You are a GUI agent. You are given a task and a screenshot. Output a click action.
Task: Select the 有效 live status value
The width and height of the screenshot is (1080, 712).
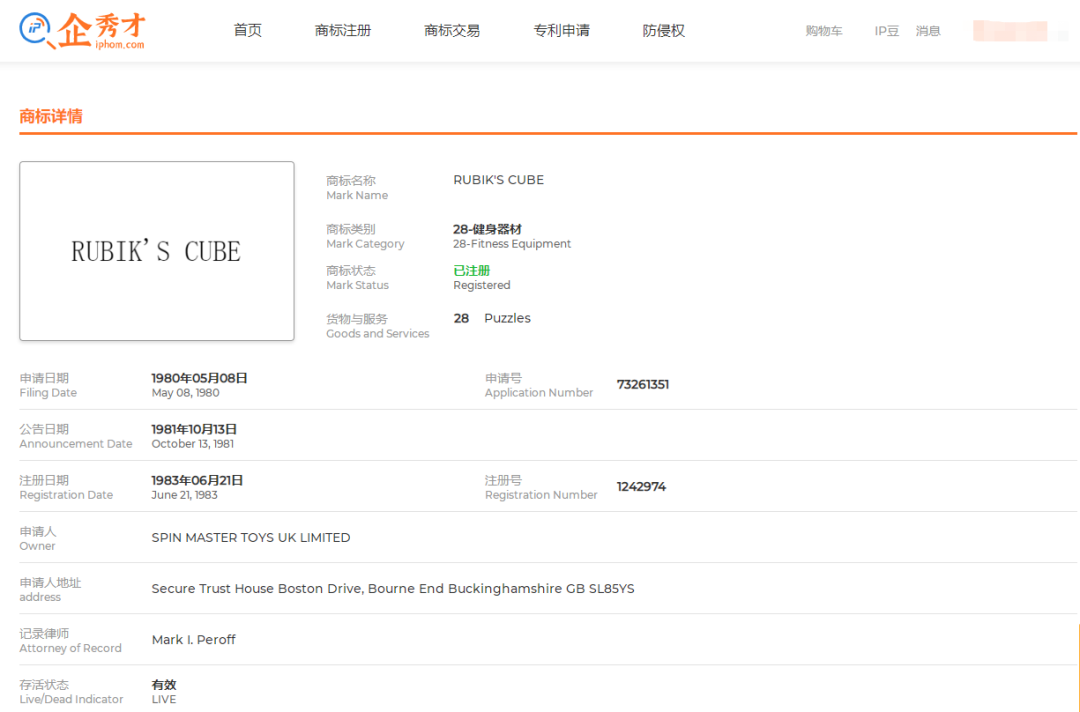pyautogui.click(x=164, y=684)
